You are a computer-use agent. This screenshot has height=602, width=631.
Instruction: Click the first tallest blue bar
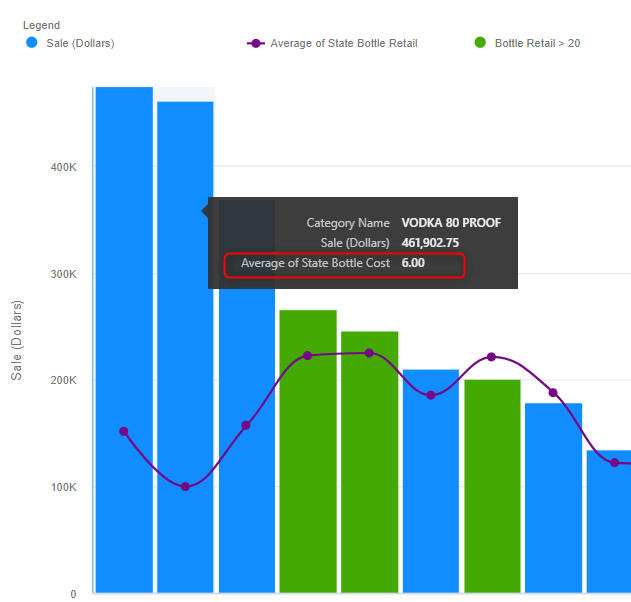tap(124, 339)
